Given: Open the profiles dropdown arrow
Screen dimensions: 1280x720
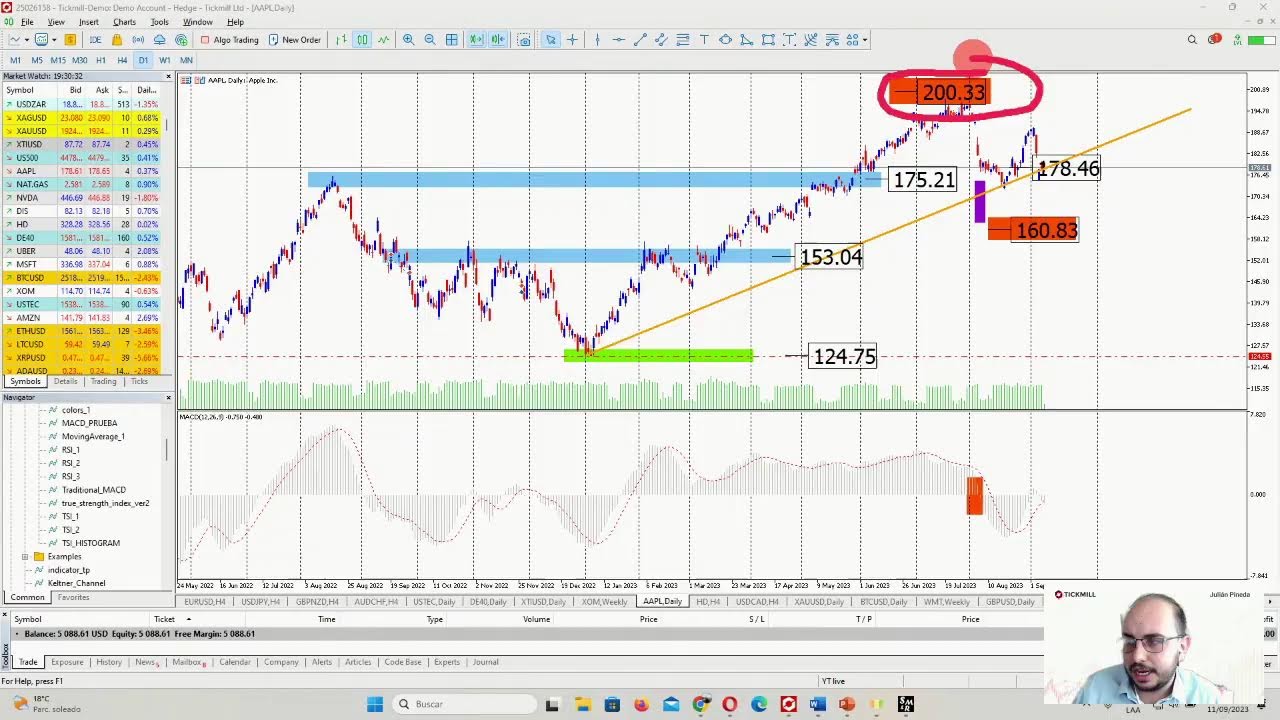Looking at the screenshot, I should pos(53,40).
